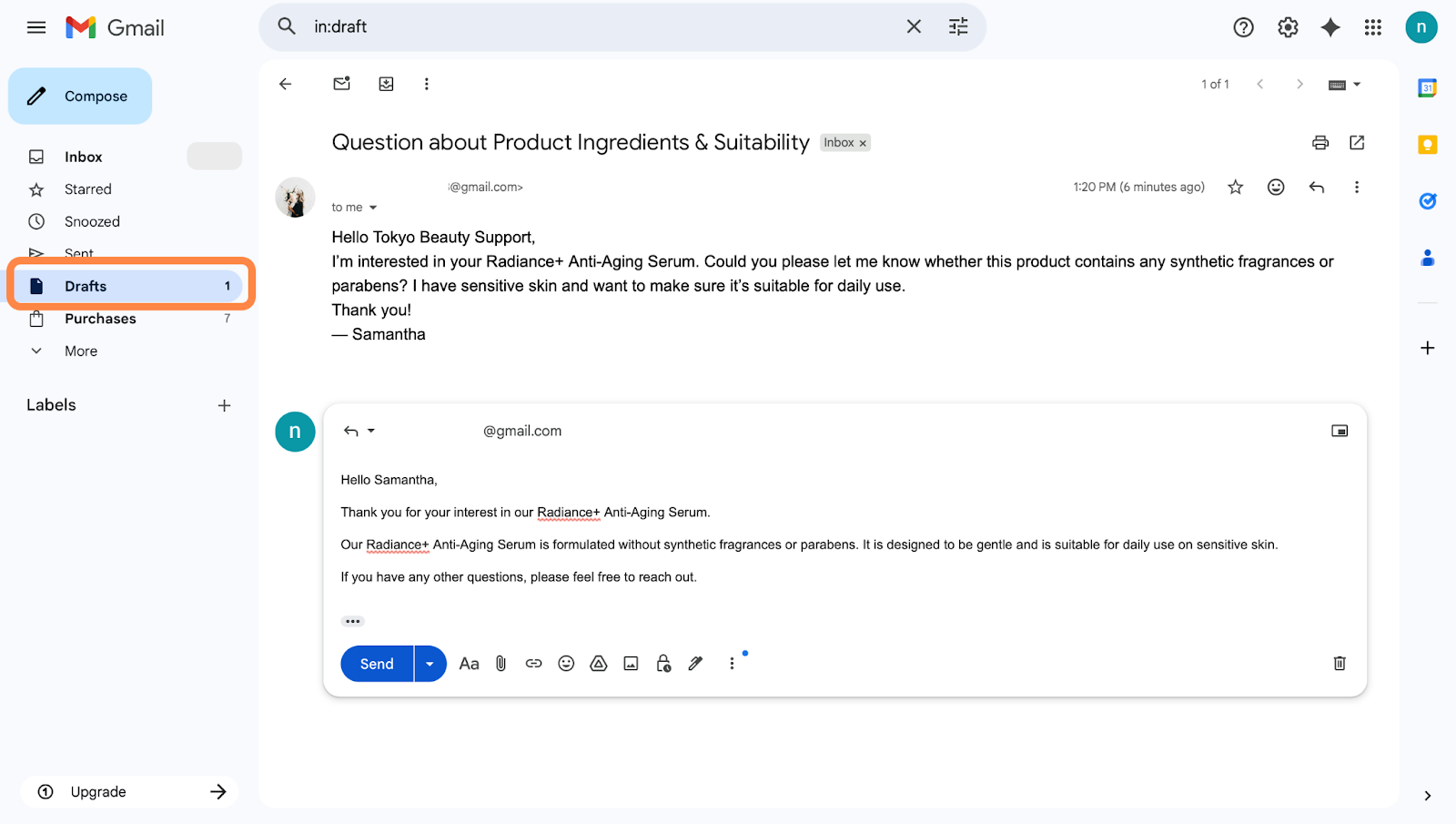Discard the draft with trash icon
The width and height of the screenshot is (1456, 824).
coord(1339,664)
